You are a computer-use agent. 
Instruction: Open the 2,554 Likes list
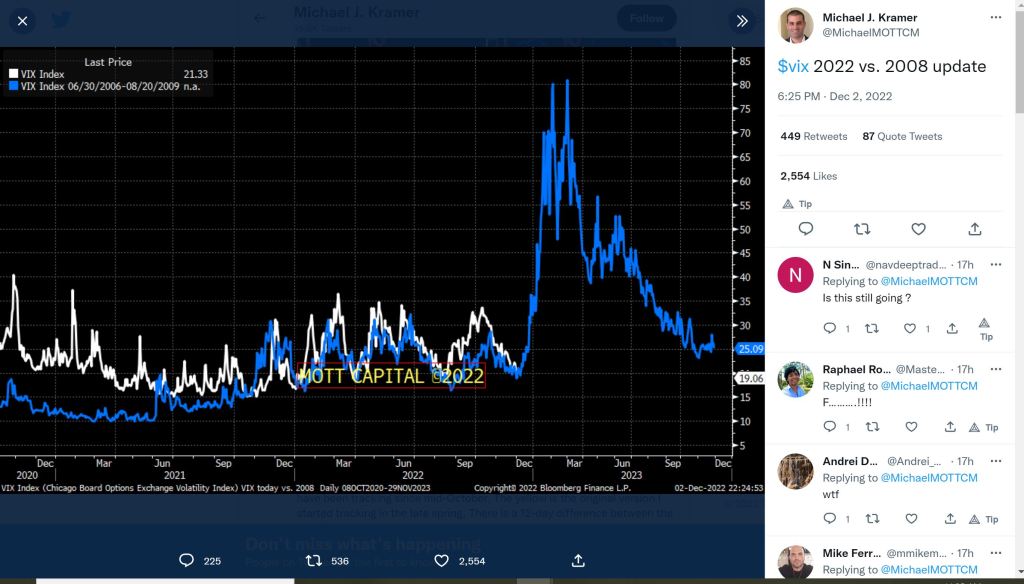[808, 176]
